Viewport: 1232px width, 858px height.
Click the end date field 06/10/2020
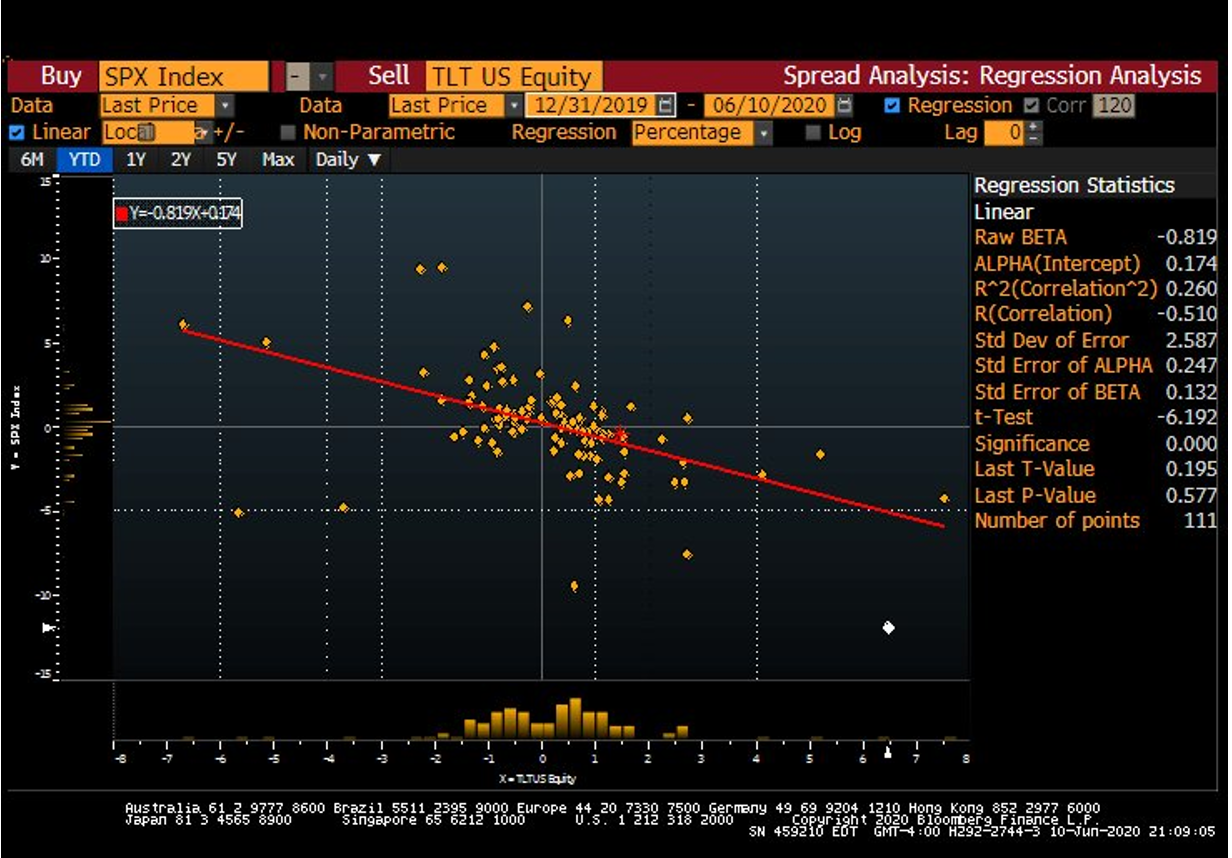pyautogui.click(x=769, y=106)
